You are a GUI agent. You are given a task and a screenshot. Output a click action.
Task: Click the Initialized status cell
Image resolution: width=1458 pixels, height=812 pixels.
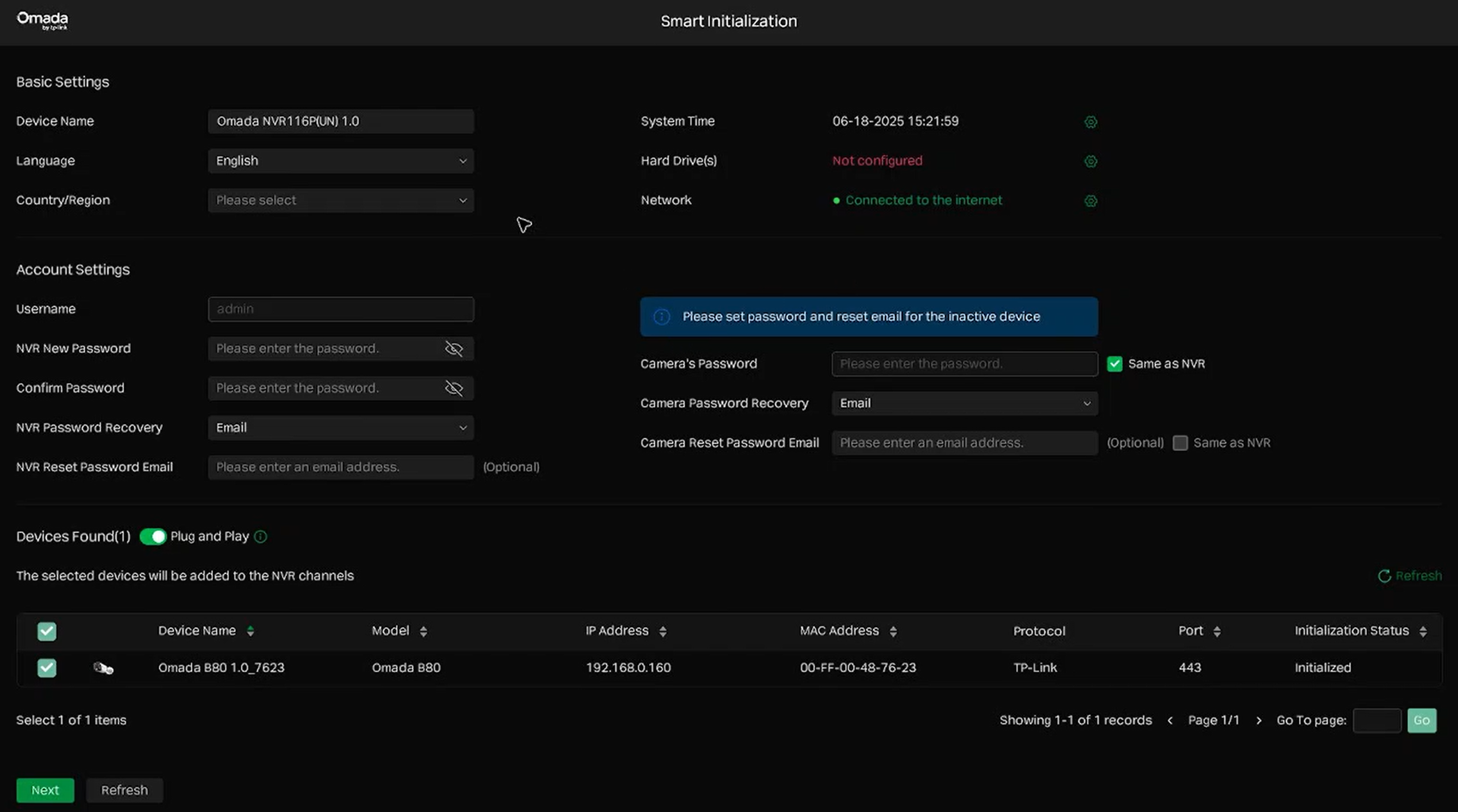(1323, 668)
